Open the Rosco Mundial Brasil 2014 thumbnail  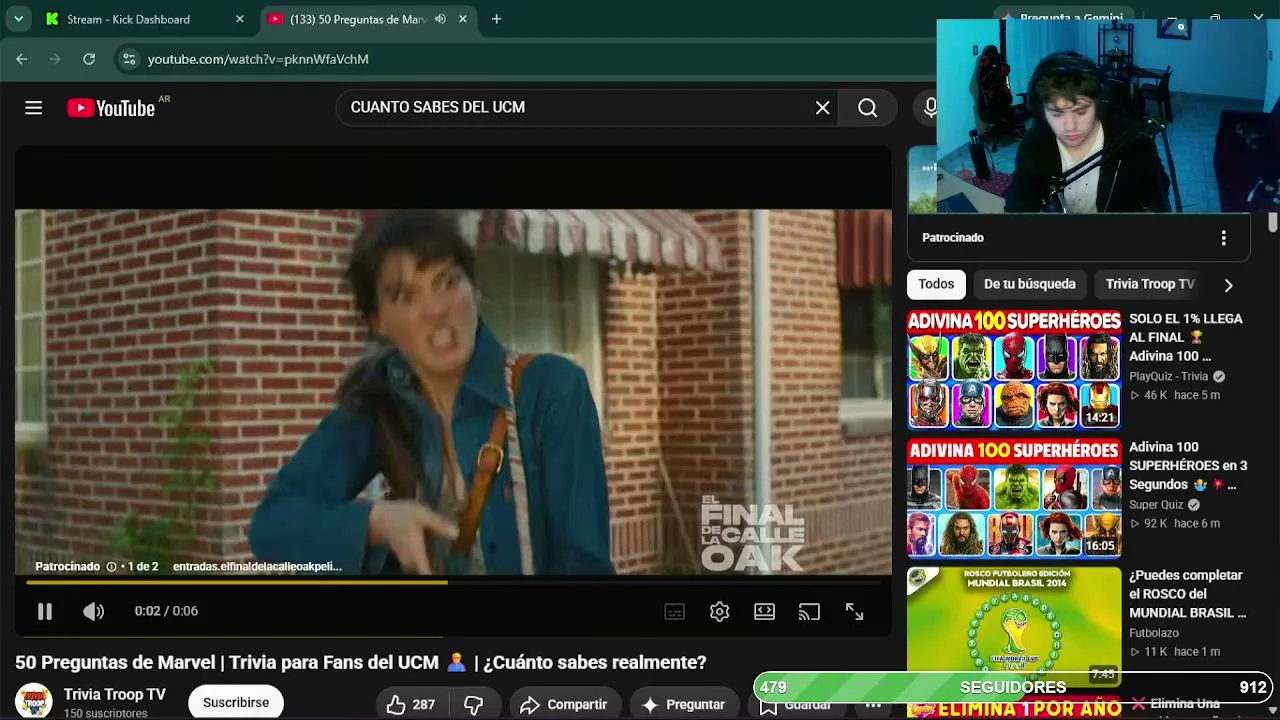click(x=1014, y=626)
